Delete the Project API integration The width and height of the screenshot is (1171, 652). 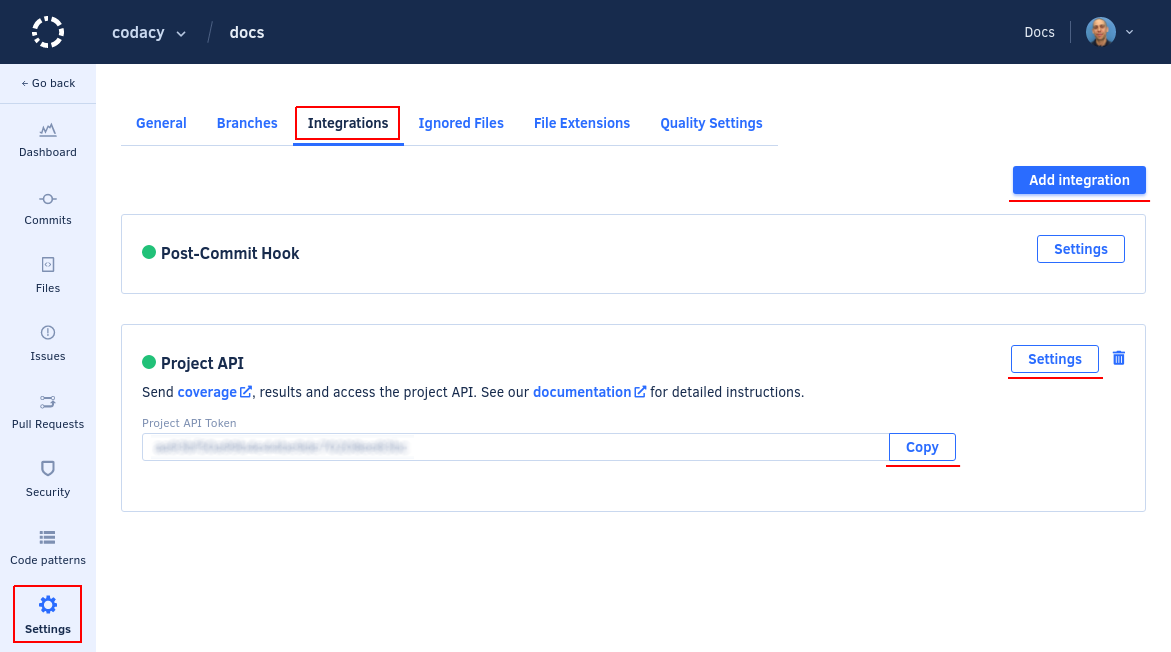[1118, 358]
